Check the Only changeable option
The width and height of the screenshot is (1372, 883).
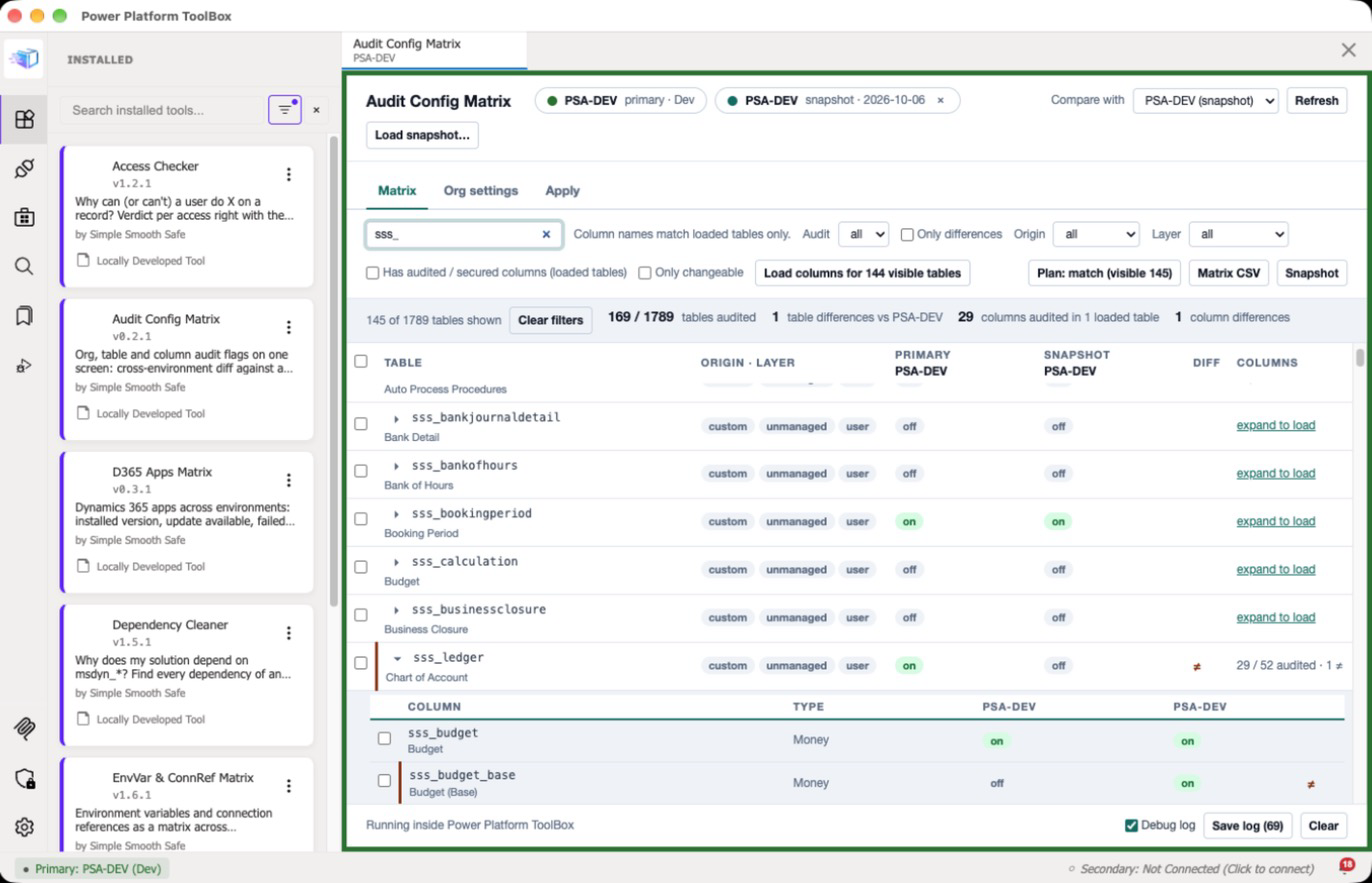click(645, 273)
